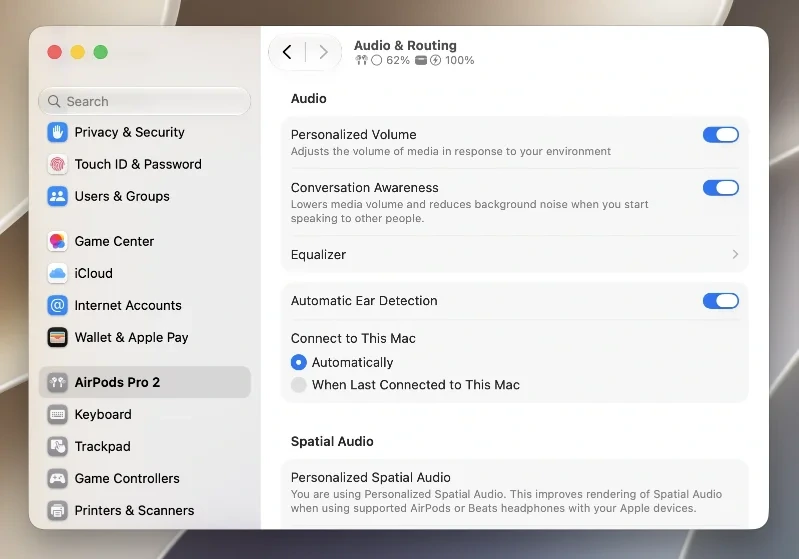Click the iCloud cloud icon

click(x=58, y=273)
